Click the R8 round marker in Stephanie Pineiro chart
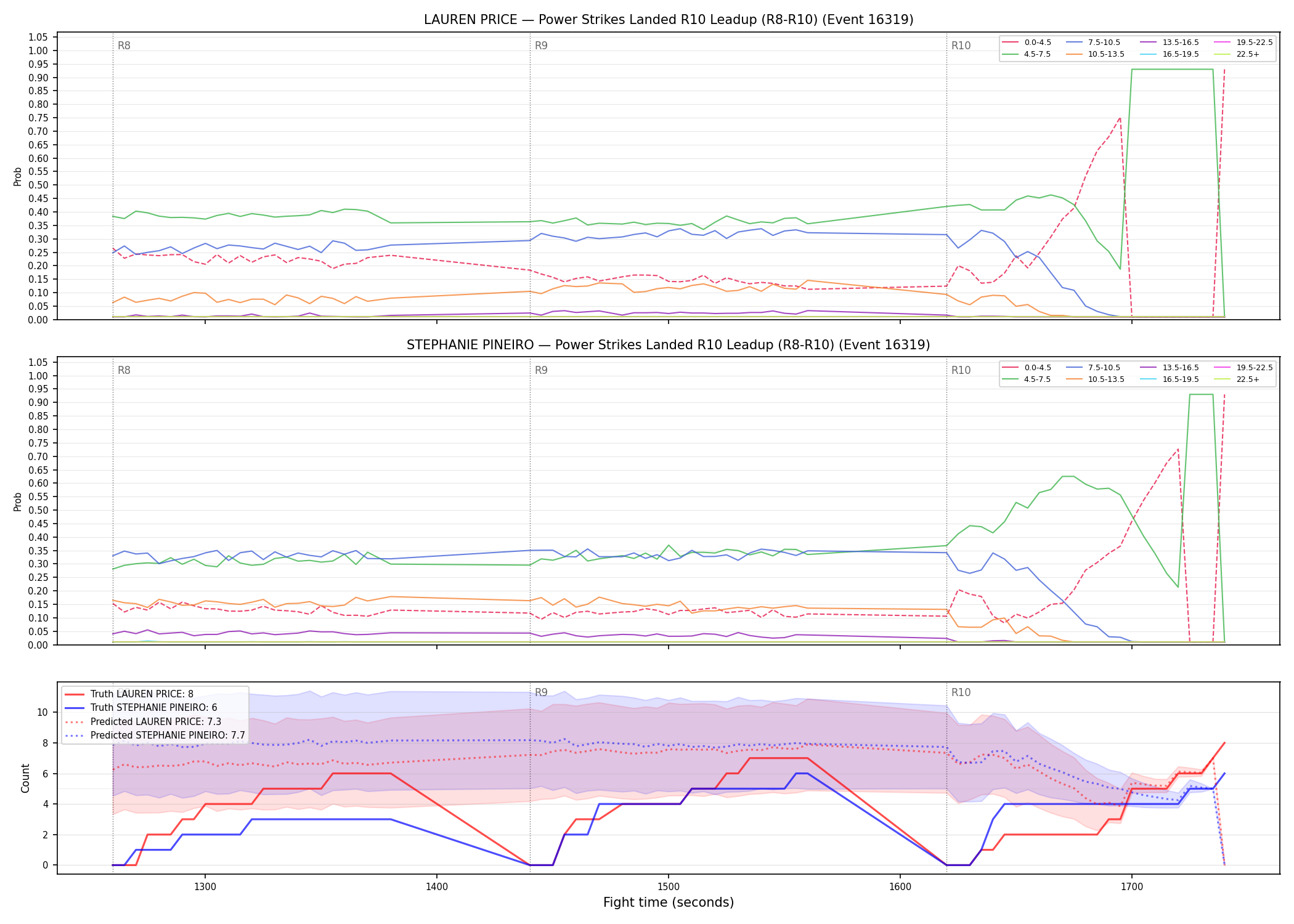 tap(124, 370)
